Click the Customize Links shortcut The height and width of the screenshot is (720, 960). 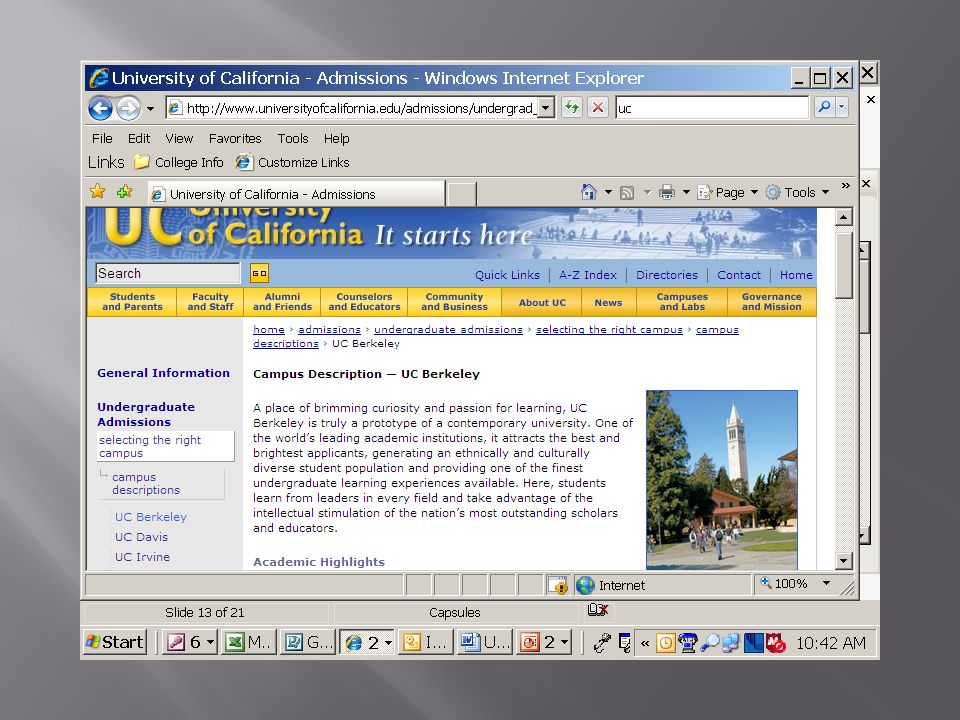click(x=293, y=162)
